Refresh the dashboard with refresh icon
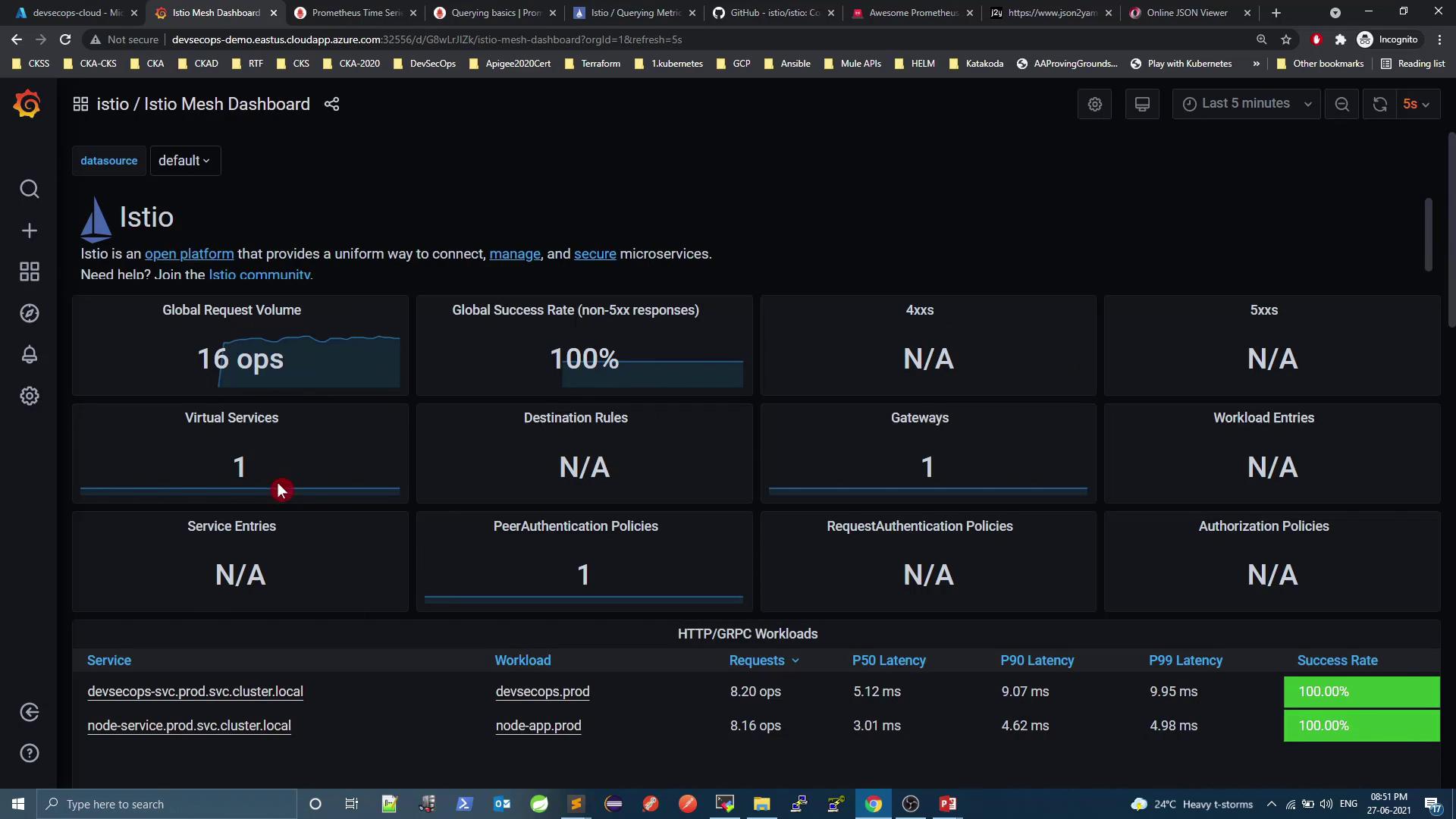 click(x=1379, y=104)
